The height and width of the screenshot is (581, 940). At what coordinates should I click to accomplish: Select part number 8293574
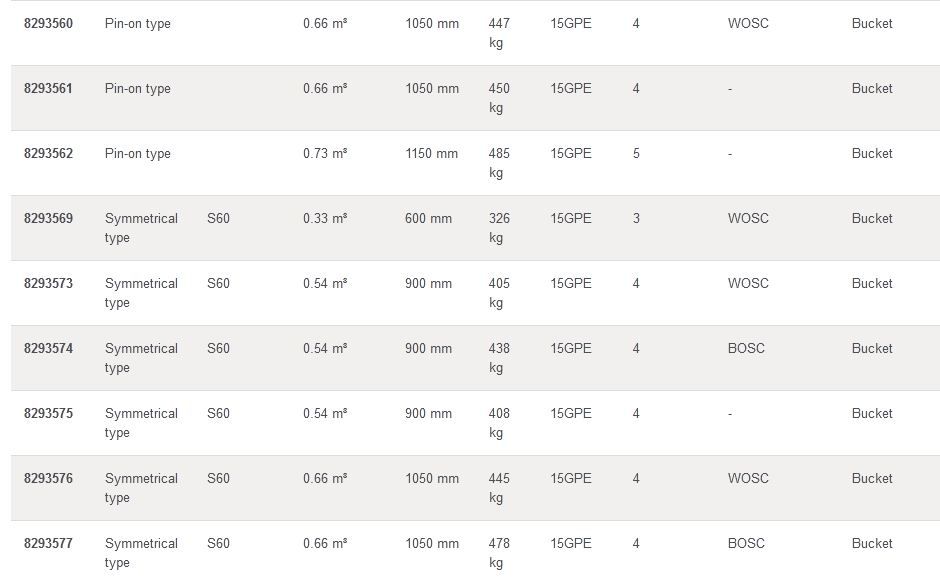pos(48,348)
